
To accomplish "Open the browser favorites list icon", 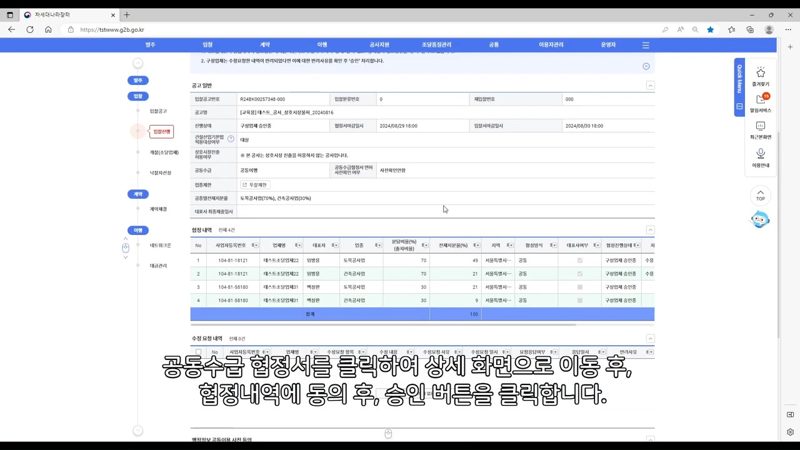I will point(731,30).
